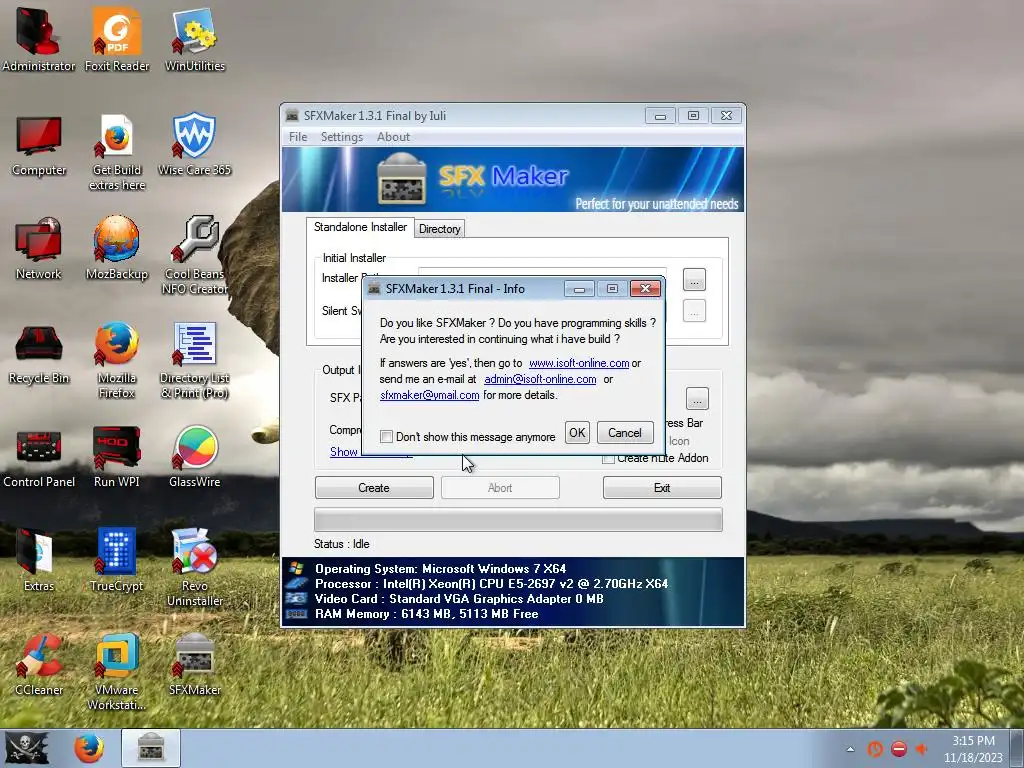
Task: Open Foxit Reader desktop icon
Action: pyautogui.click(x=117, y=40)
